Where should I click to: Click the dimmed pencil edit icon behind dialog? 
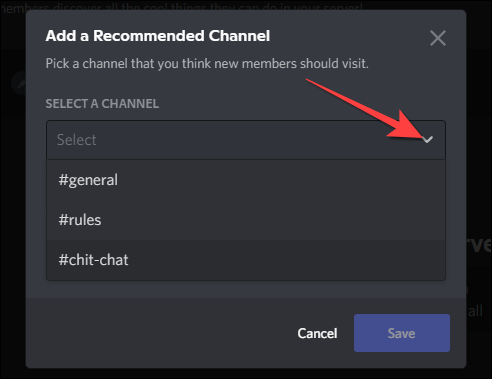coord(19,83)
